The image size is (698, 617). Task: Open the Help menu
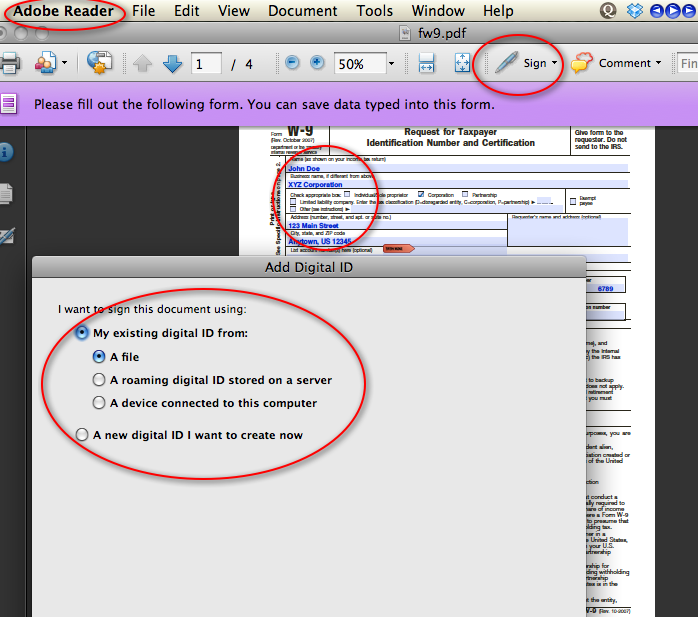click(x=498, y=11)
